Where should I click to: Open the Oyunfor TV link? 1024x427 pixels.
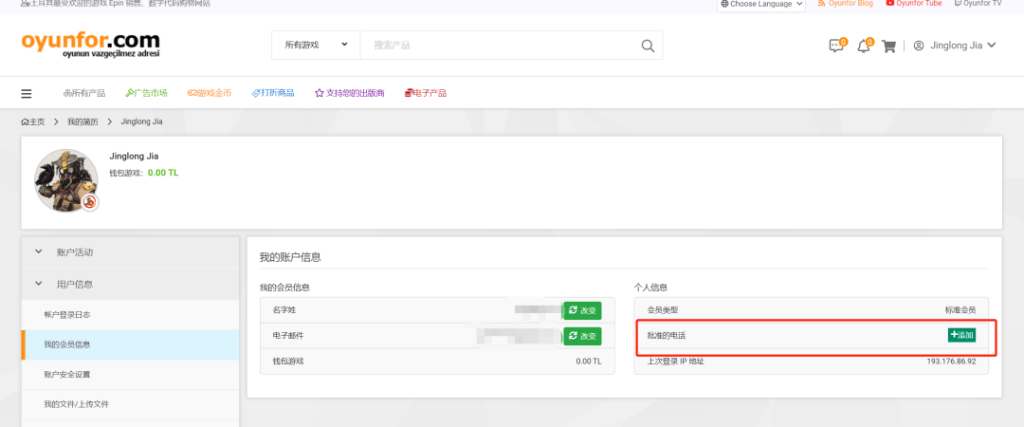click(x=978, y=3)
